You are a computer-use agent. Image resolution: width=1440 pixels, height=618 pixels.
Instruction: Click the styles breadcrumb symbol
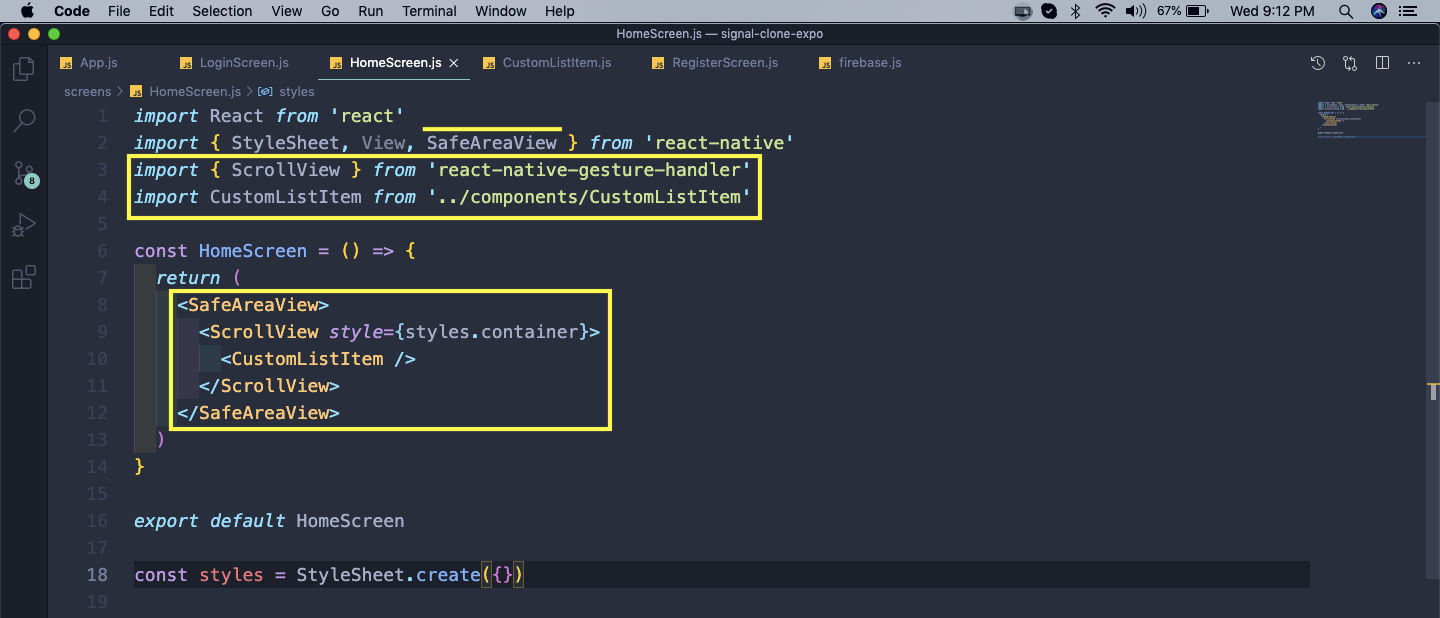286,91
